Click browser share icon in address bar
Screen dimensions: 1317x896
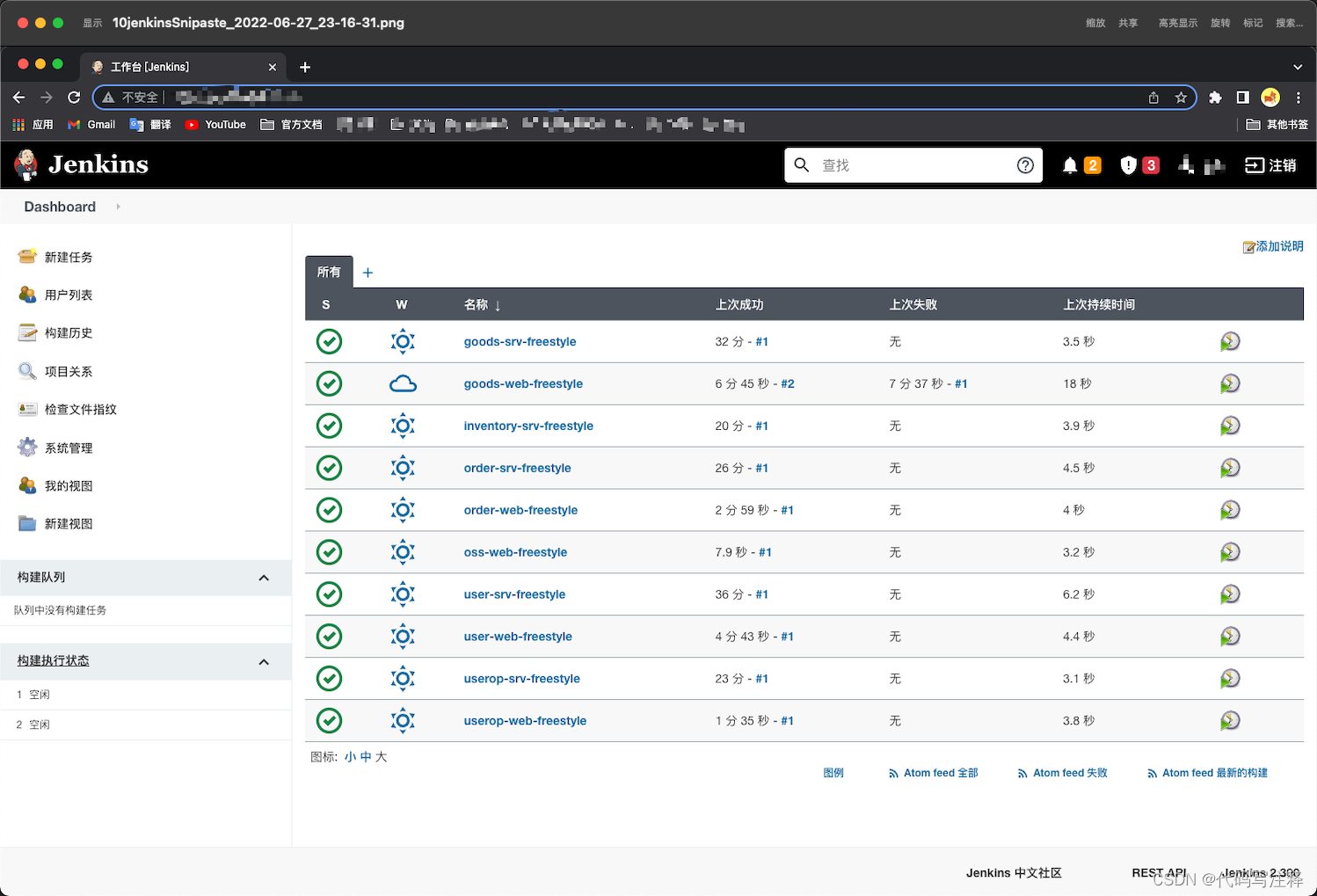tap(1153, 98)
